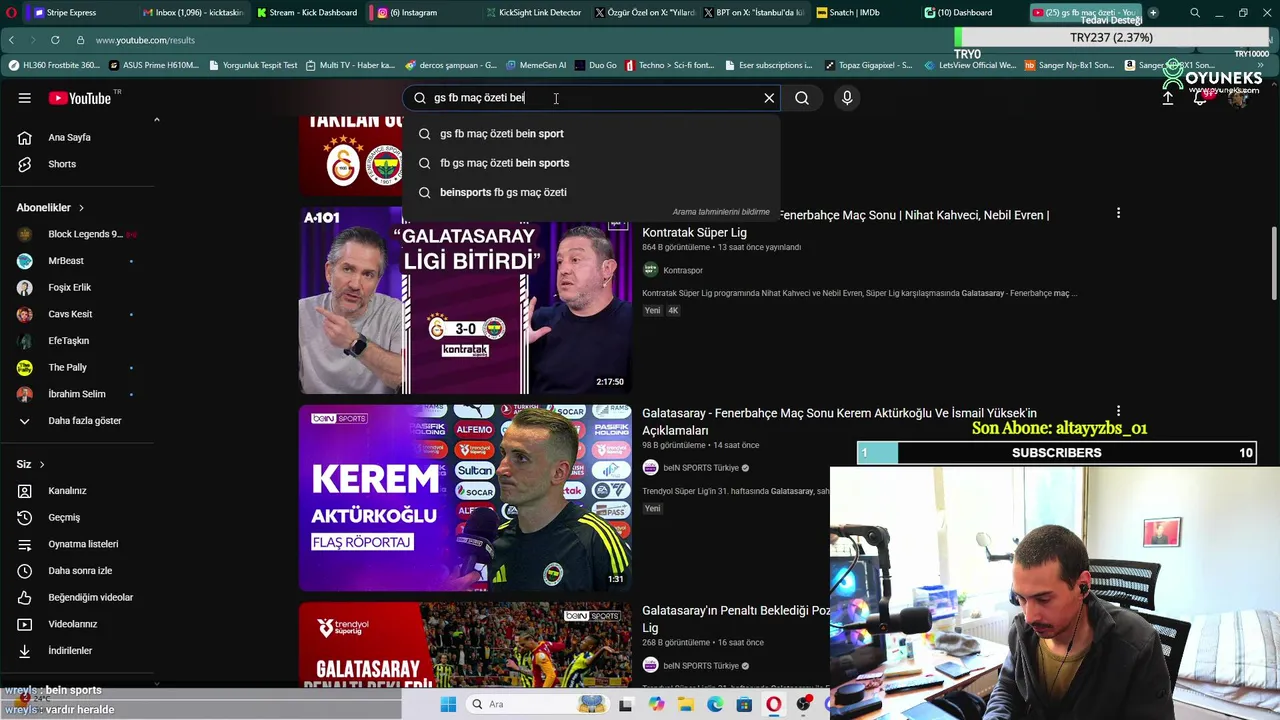
Task: Open Task View on the taskbar
Action: point(626,704)
